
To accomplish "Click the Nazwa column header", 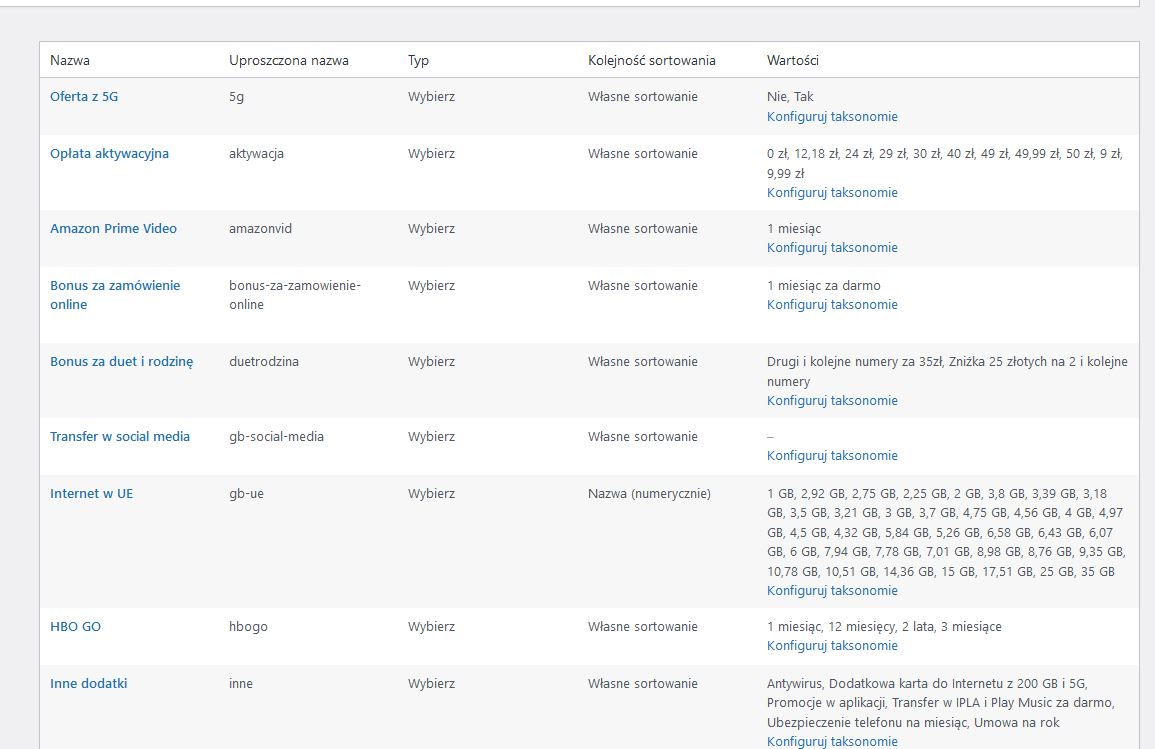I will [70, 60].
